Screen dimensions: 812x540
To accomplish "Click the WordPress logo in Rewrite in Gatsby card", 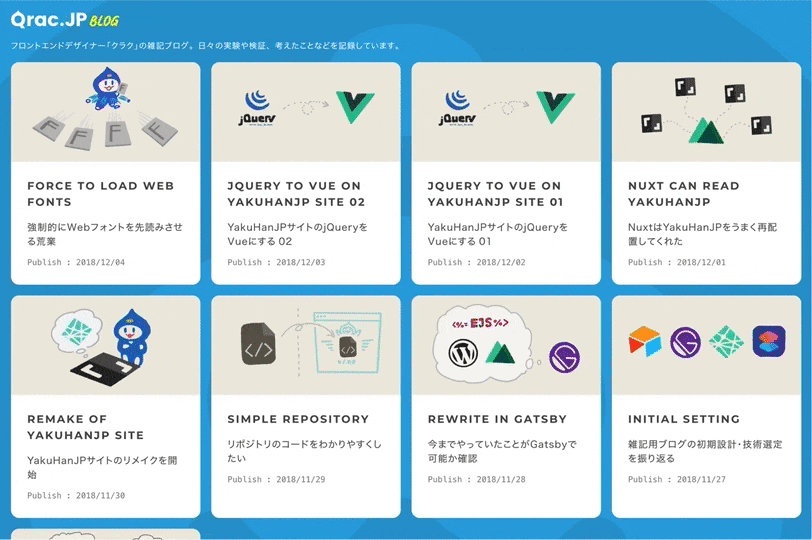I will tap(463, 353).
